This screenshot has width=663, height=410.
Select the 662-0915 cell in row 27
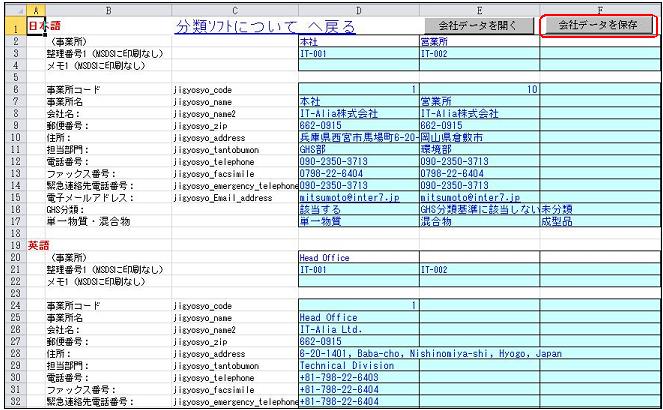pos(359,342)
